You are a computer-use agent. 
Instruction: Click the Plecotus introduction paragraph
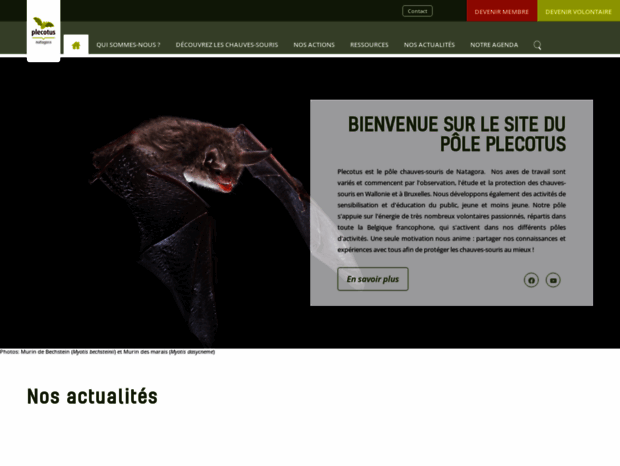pyautogui.click(x=452, y=211)
